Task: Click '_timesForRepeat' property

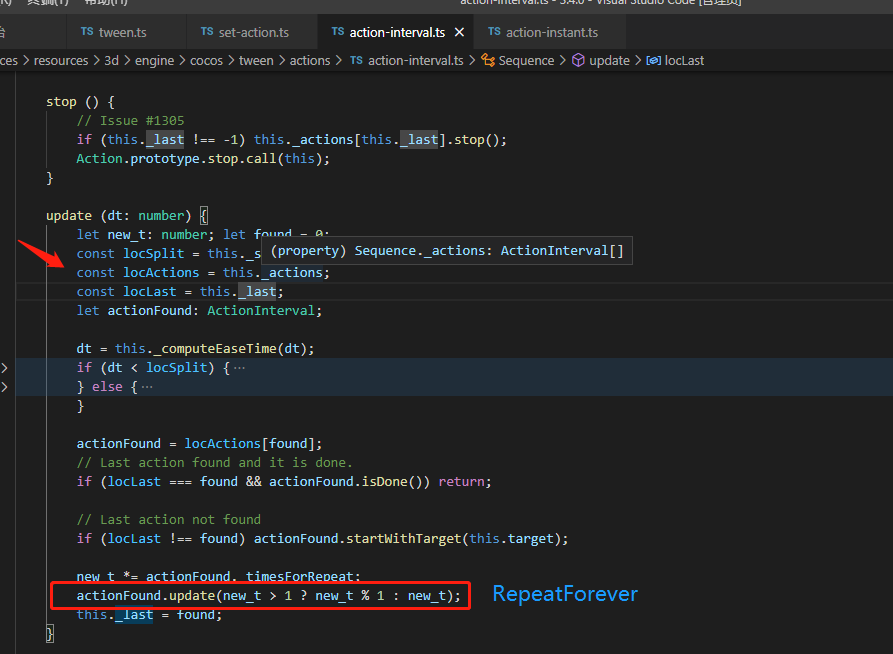Action: click(x=299, y=577)
